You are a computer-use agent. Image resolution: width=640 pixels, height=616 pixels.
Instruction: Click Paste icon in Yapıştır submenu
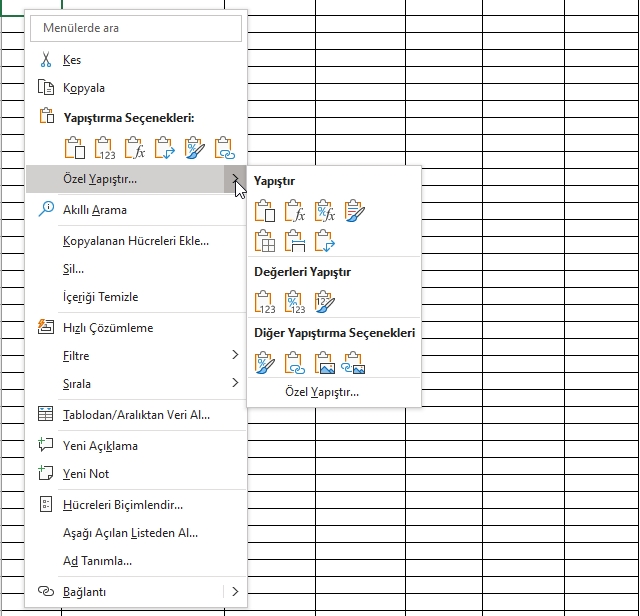click(264, 211)
